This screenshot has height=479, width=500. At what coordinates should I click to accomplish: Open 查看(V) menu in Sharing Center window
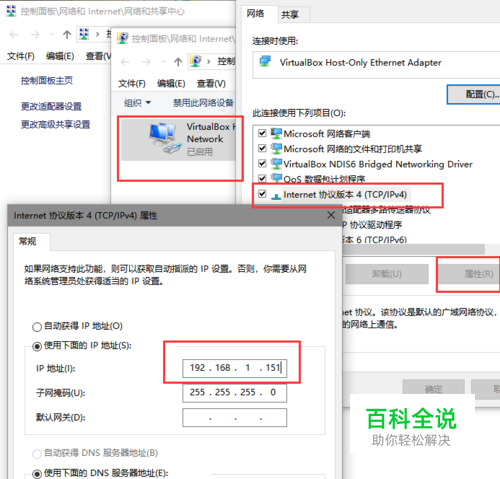(x=98, y=56)
